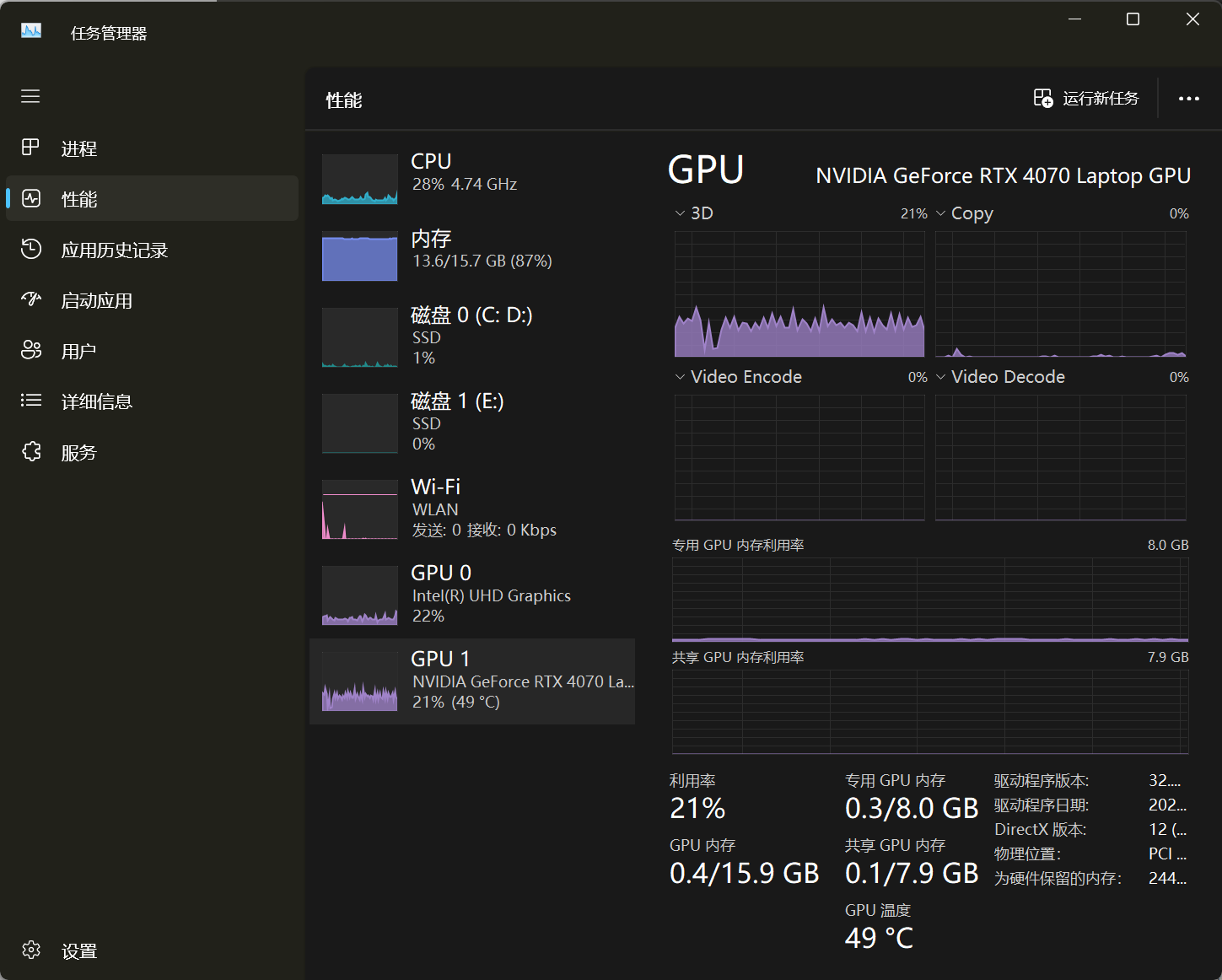
Task: Click the 为硬件保留的内存 label
Action: [1058, 879]
